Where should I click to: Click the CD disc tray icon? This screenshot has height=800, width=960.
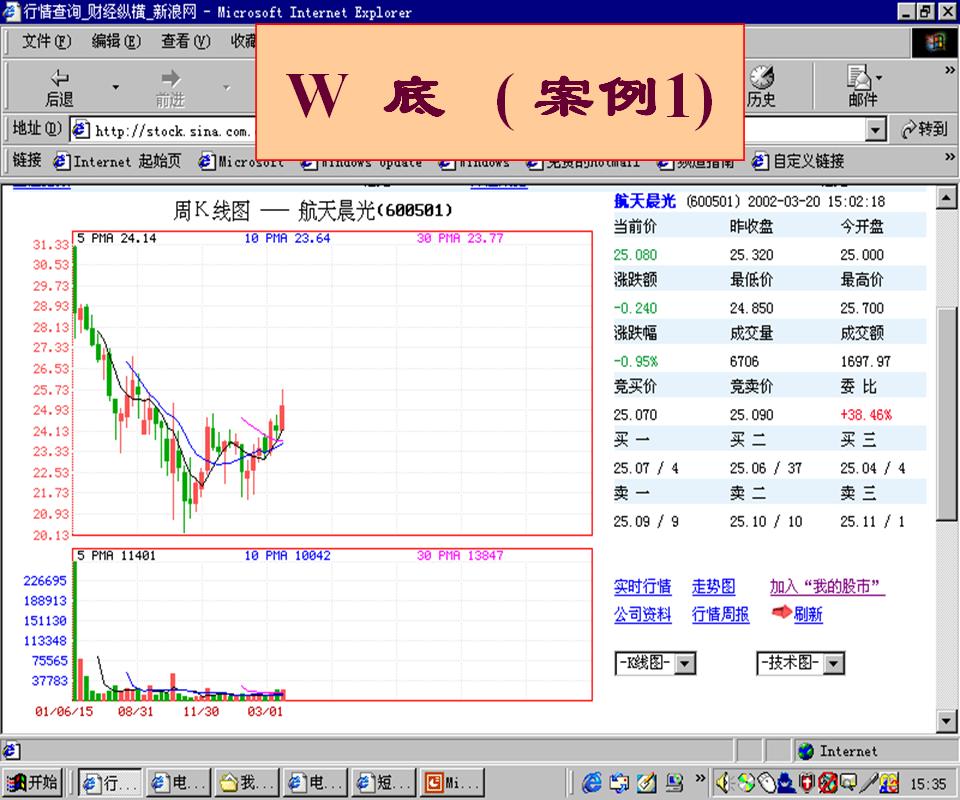[x=746, y=783]
